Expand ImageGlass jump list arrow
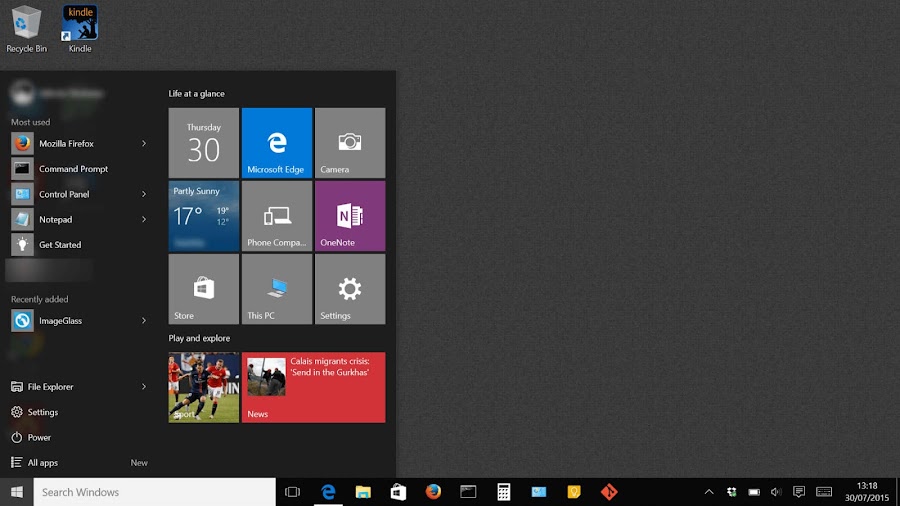The height and width of the screenshot is (506, 900). click(144, 321)
